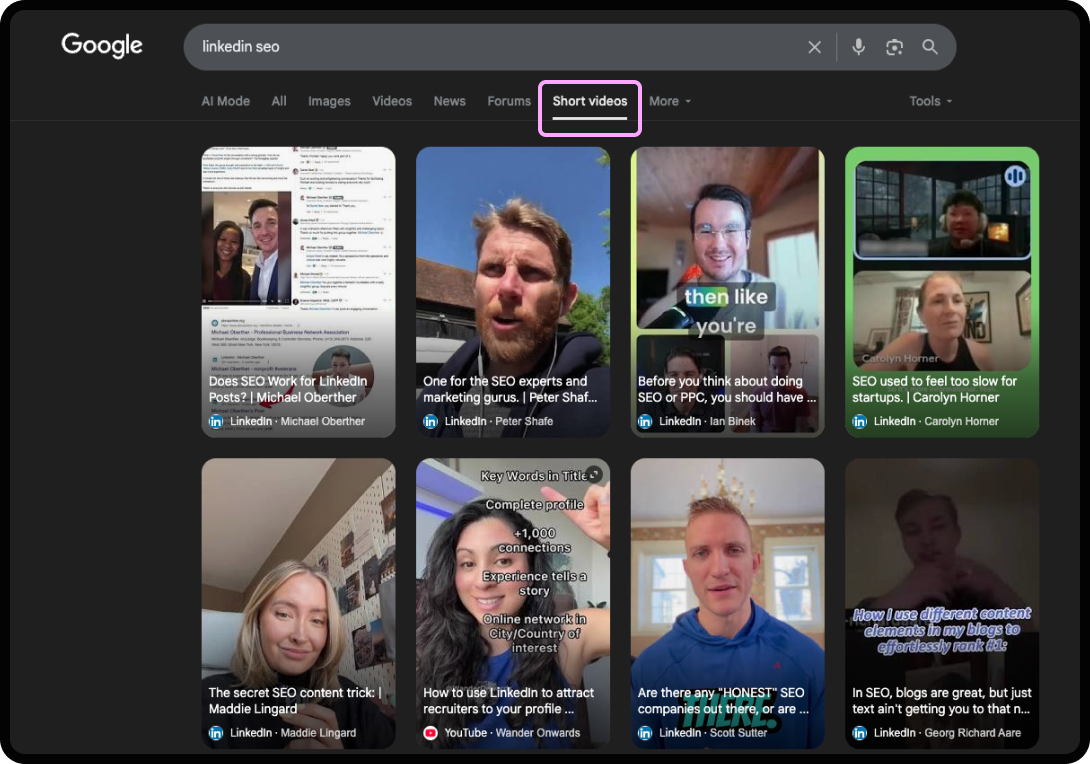Click source text 'LinkedIn · Georg Richard Aare'
Screen dimensions: 1090x764
pyautogui.click(x=947, y=733)
